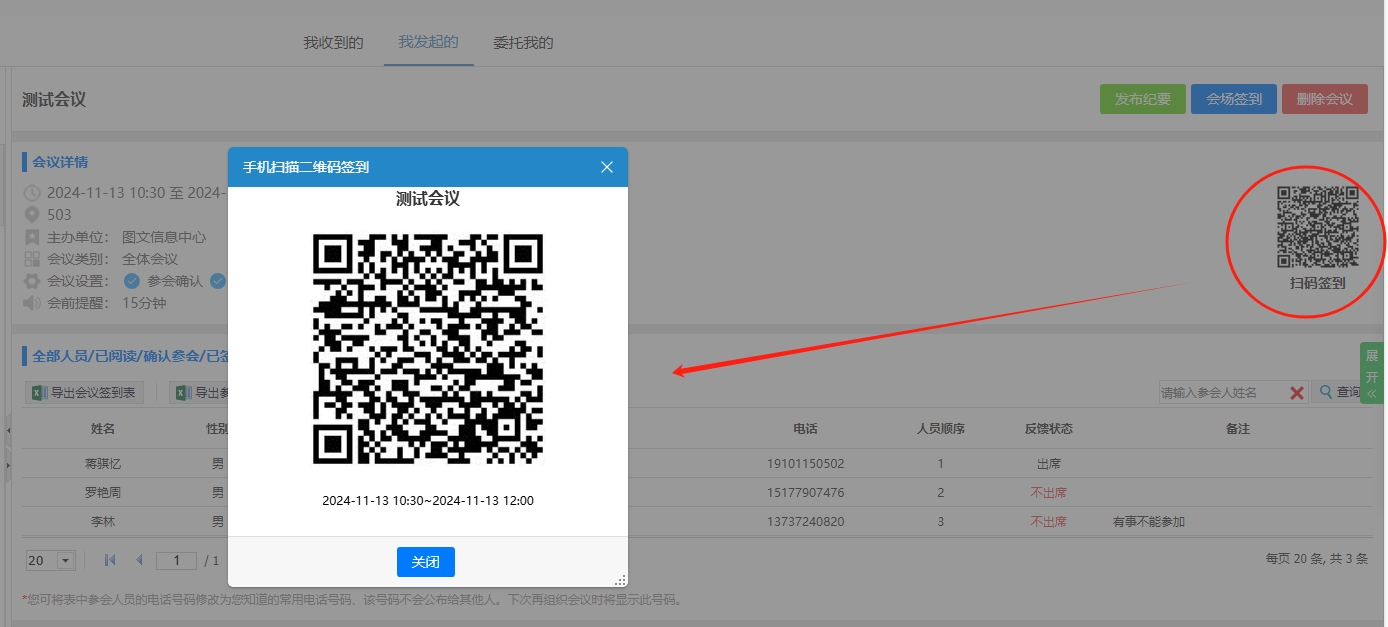This screenshot has width=1388, height=627.
Task: Click the 导出会议签到表 export button
Action: 85,393
